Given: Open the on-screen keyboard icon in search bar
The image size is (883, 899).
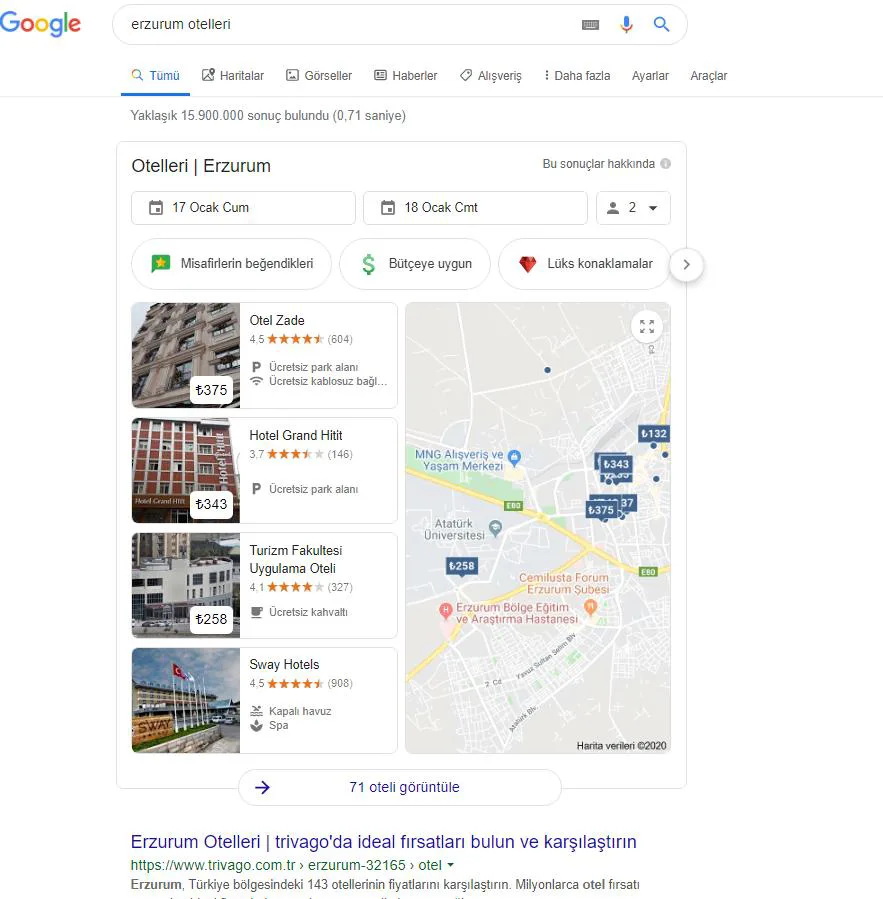Looking at the screenshot, I should coord(590,25).
